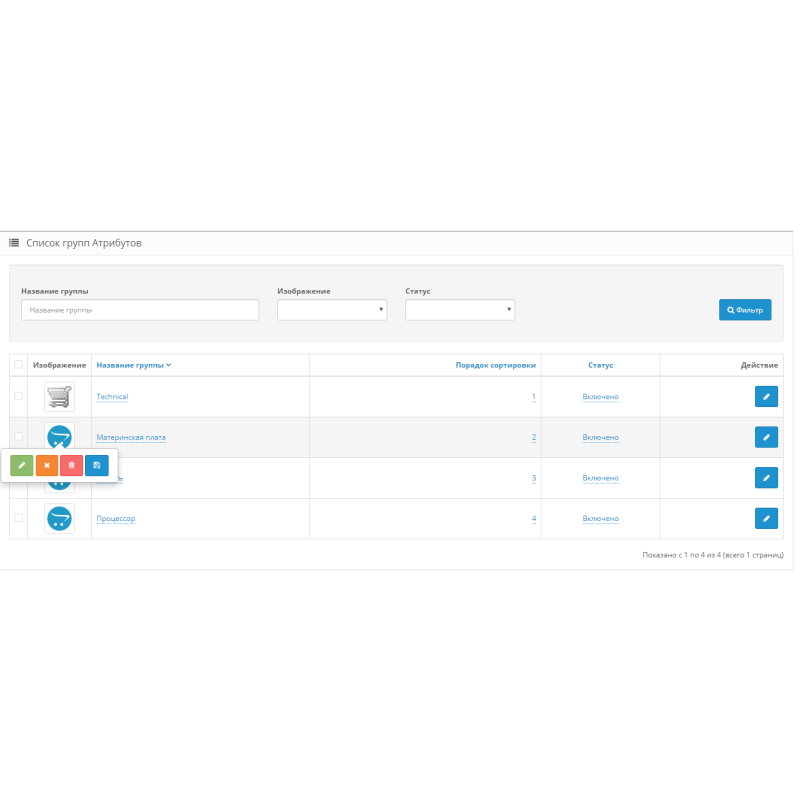
Task: Edit Материнская плата row with pencil button
Action: (x=766, y=437)
